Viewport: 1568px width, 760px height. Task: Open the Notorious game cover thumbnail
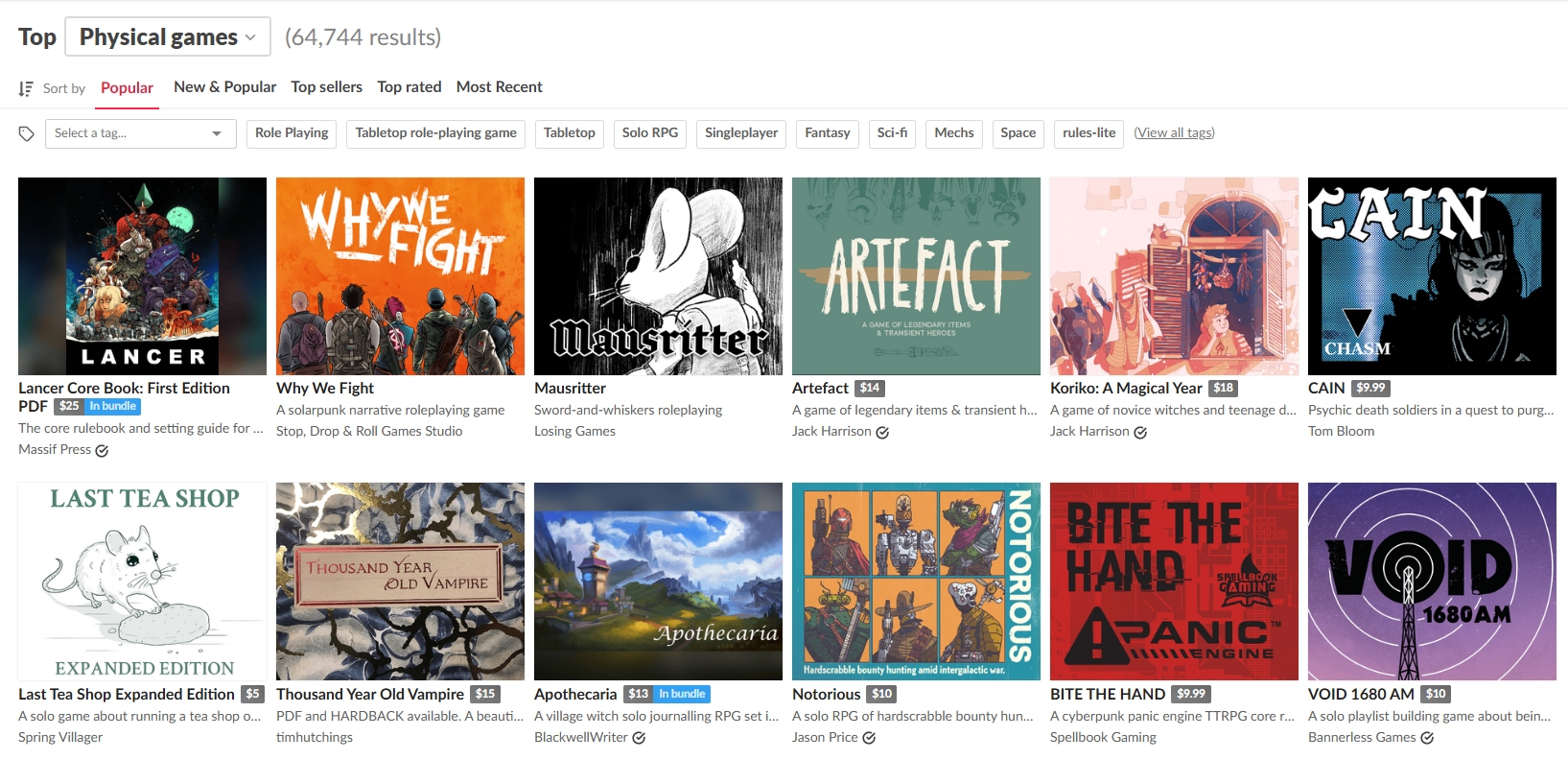(x=916, y=582)
